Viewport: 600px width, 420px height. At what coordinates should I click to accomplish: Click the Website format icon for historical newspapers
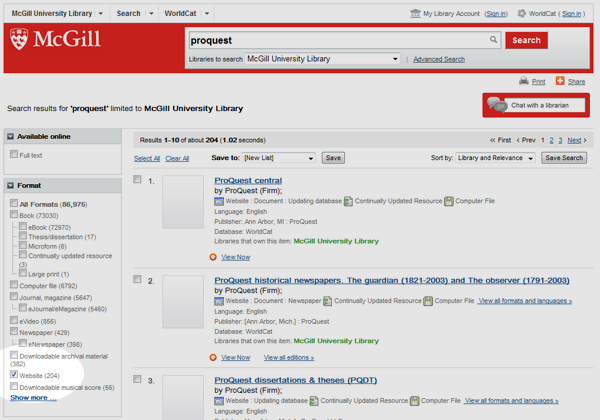(x=219, y=301)
